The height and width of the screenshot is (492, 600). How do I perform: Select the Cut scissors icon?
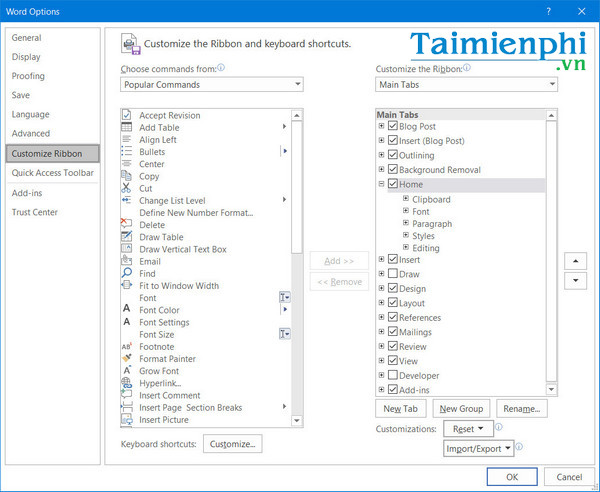tap(127, 188)
